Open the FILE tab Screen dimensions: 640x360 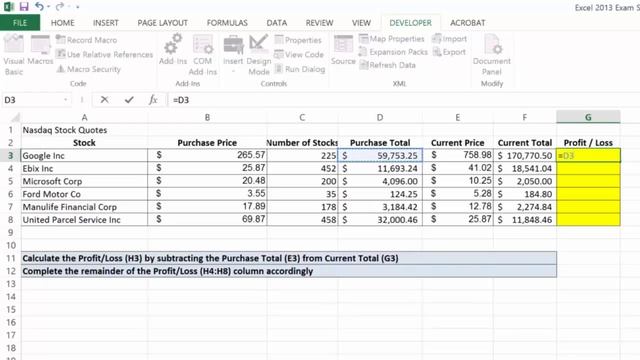tap(20, 23)
